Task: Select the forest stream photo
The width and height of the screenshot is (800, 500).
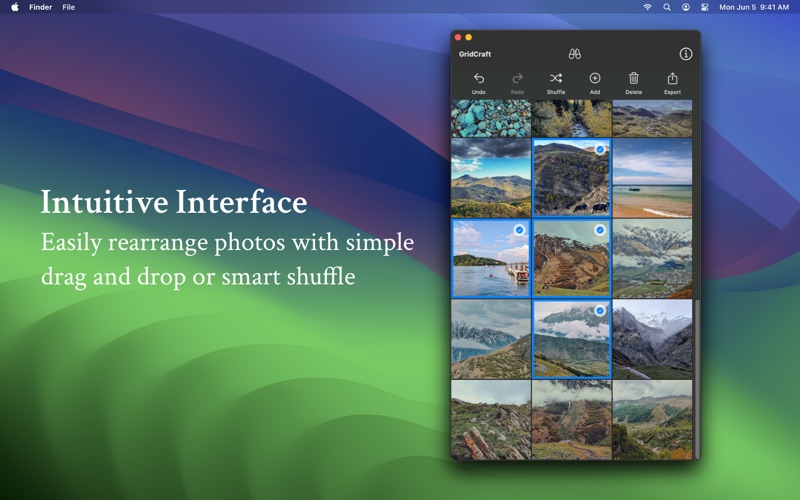Action: click(x=571, y=118)
